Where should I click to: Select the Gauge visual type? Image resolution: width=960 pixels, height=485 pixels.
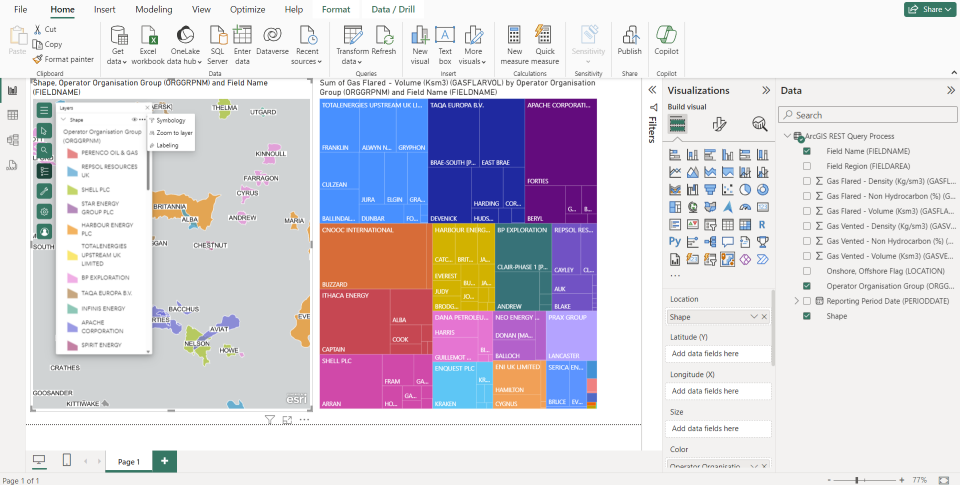click(x=745, y=207)
